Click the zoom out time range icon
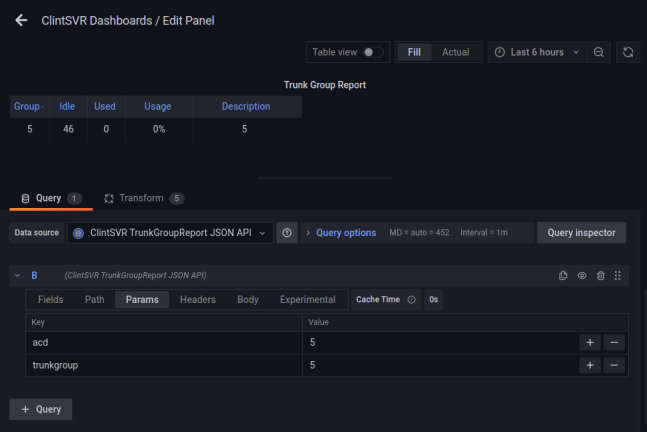Screen dimensions: 647x432 [599, 52]
